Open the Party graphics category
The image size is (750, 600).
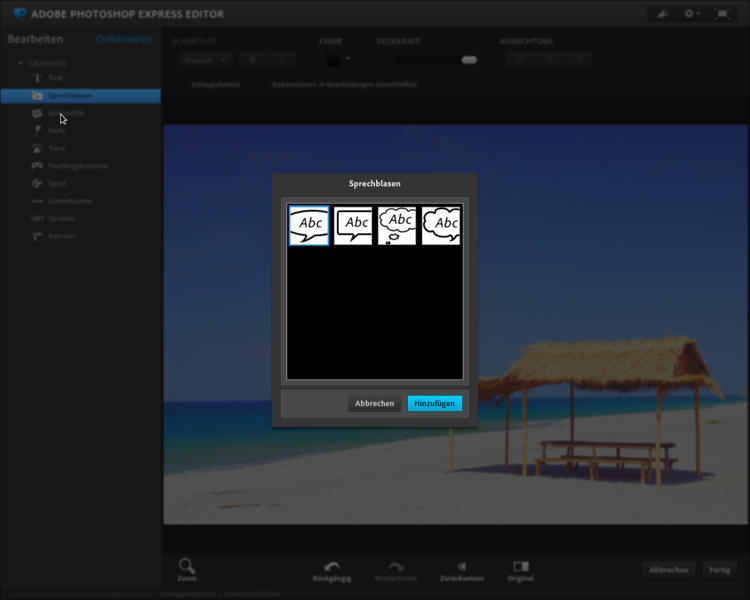(49, 131)
